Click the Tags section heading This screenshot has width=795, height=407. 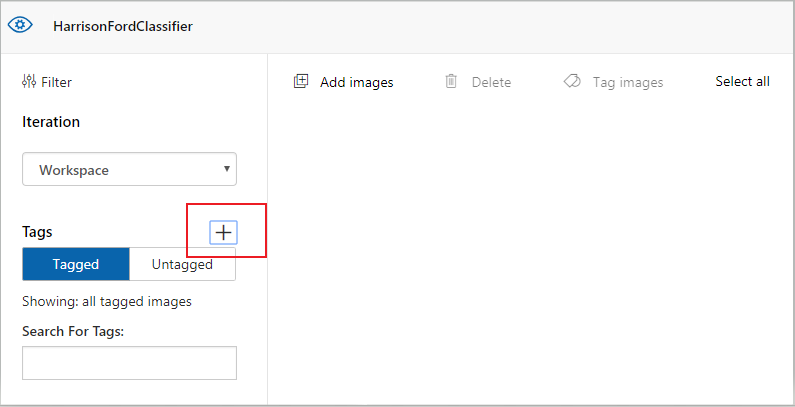37,232
